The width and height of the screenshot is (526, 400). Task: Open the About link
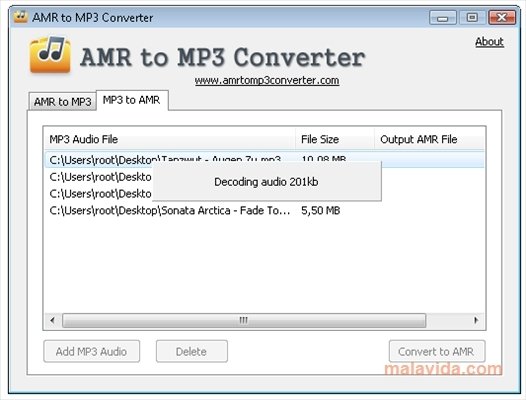pyautogui.click(x=489, y=42)
